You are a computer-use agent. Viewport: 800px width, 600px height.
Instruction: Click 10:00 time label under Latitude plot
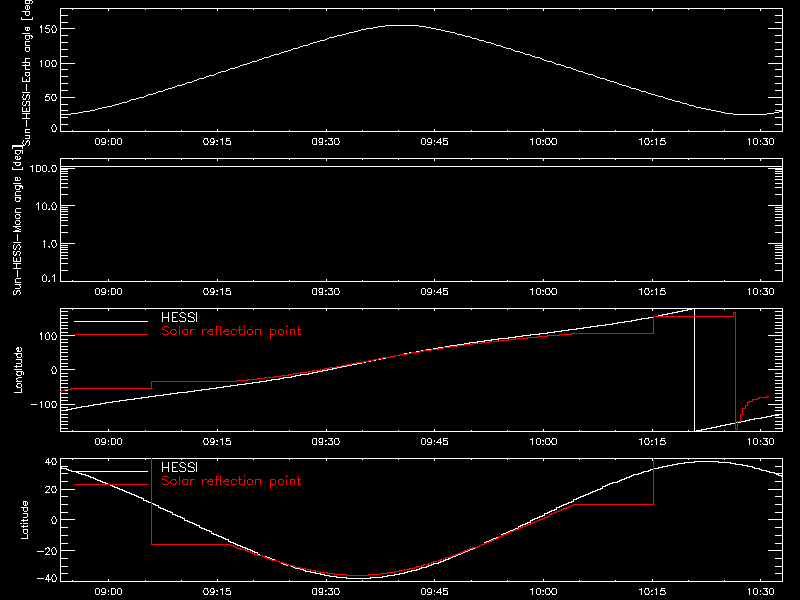click(x=543, y=592)
